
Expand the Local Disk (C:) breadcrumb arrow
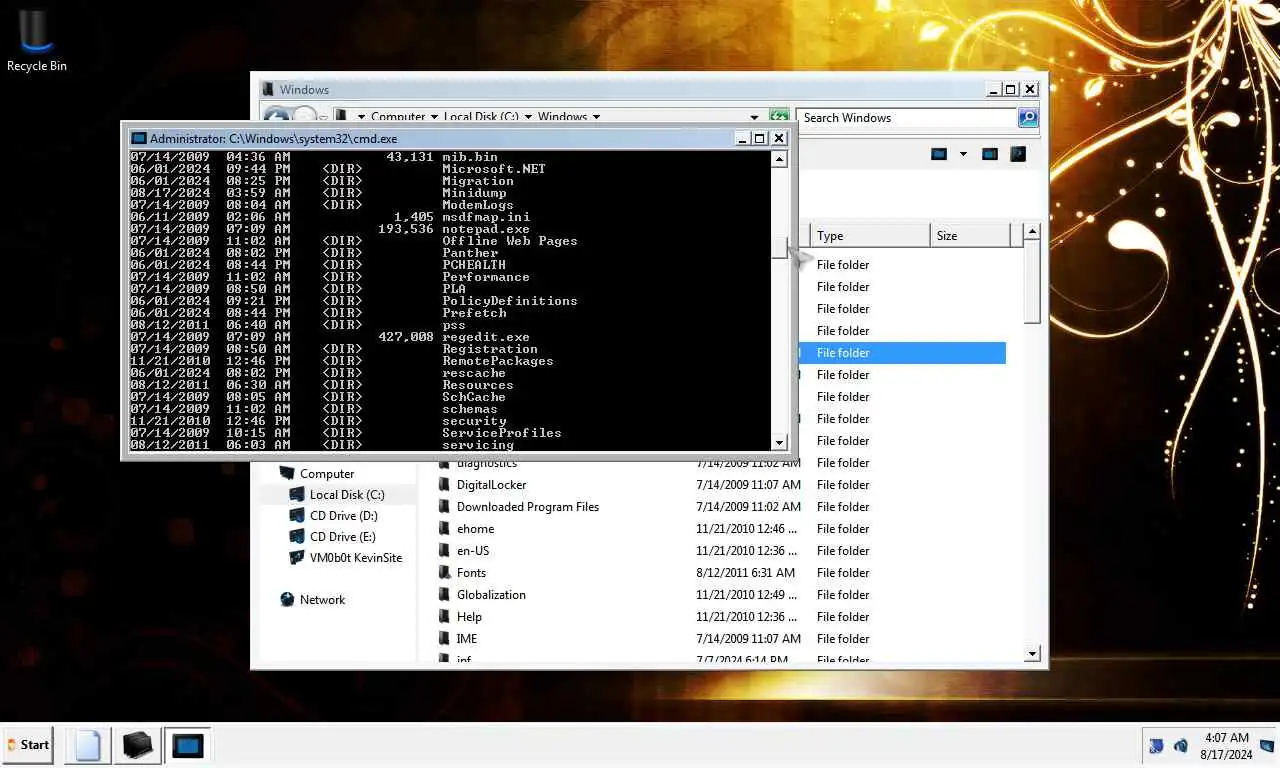point(528,117)
